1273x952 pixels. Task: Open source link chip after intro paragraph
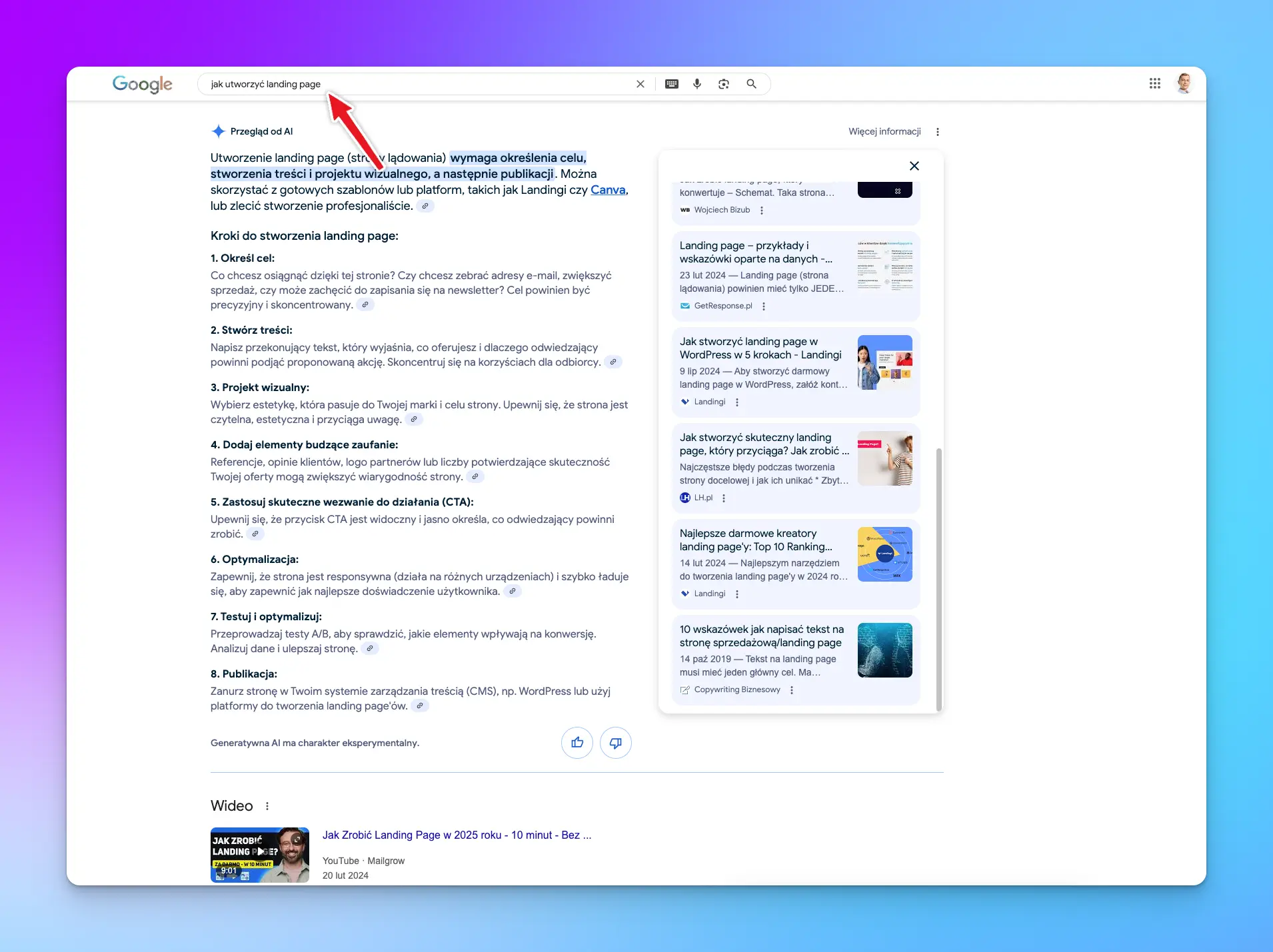425,207
